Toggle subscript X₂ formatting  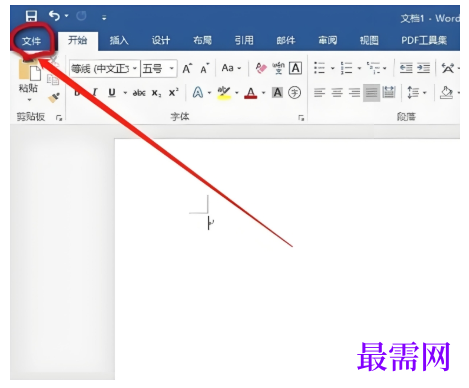pos(156,93)
